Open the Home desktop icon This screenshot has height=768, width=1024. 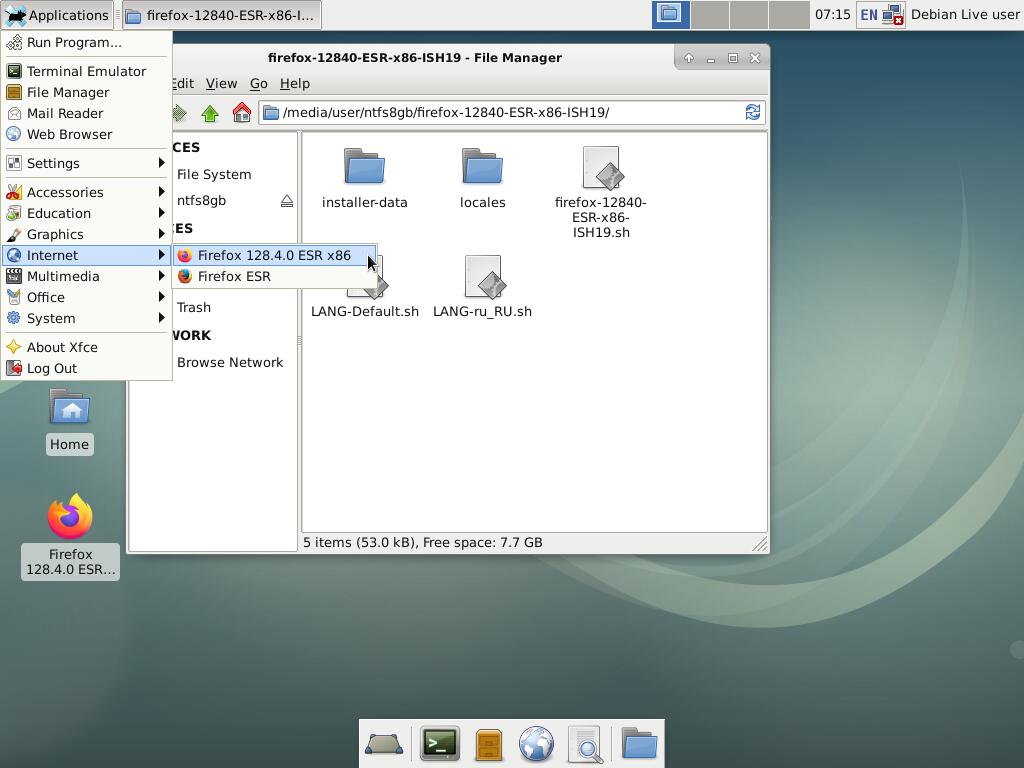[70, 421]
